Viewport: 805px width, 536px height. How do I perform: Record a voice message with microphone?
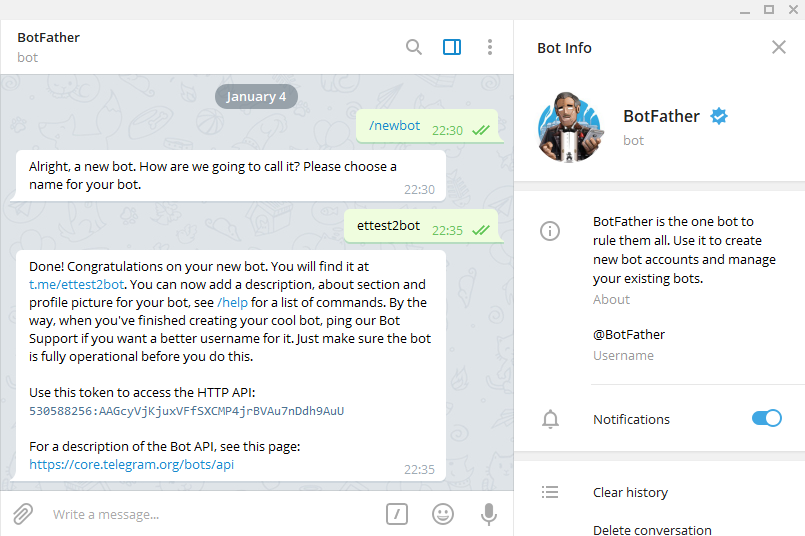coord(489,514)
